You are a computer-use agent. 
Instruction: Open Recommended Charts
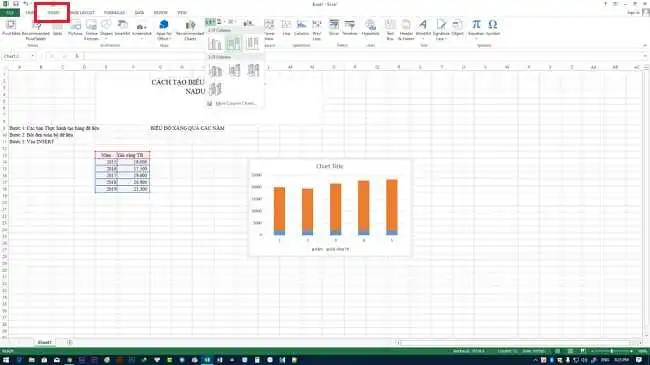tap(190, 30)
